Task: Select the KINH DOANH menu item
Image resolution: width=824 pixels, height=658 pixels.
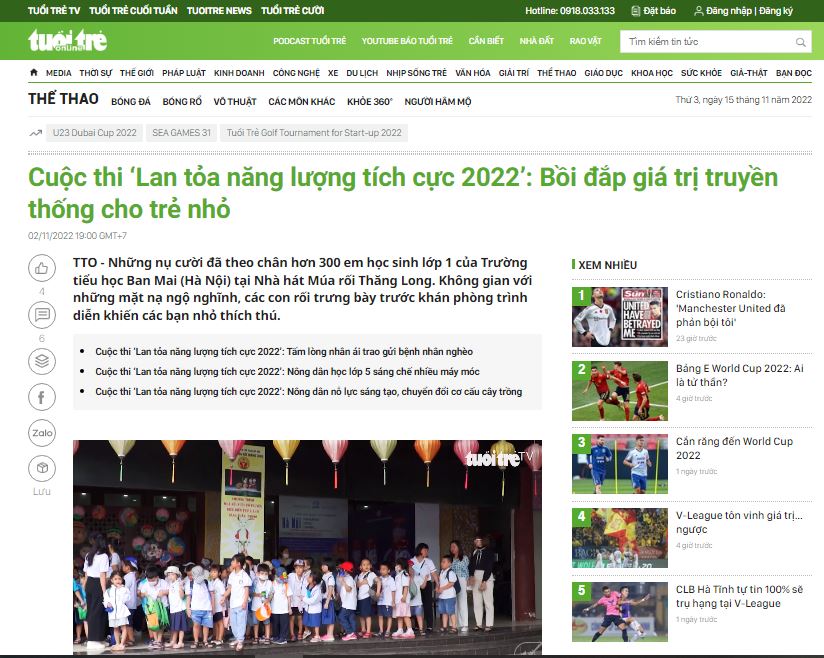Action: pyautogui.click(x=239, y=73)
